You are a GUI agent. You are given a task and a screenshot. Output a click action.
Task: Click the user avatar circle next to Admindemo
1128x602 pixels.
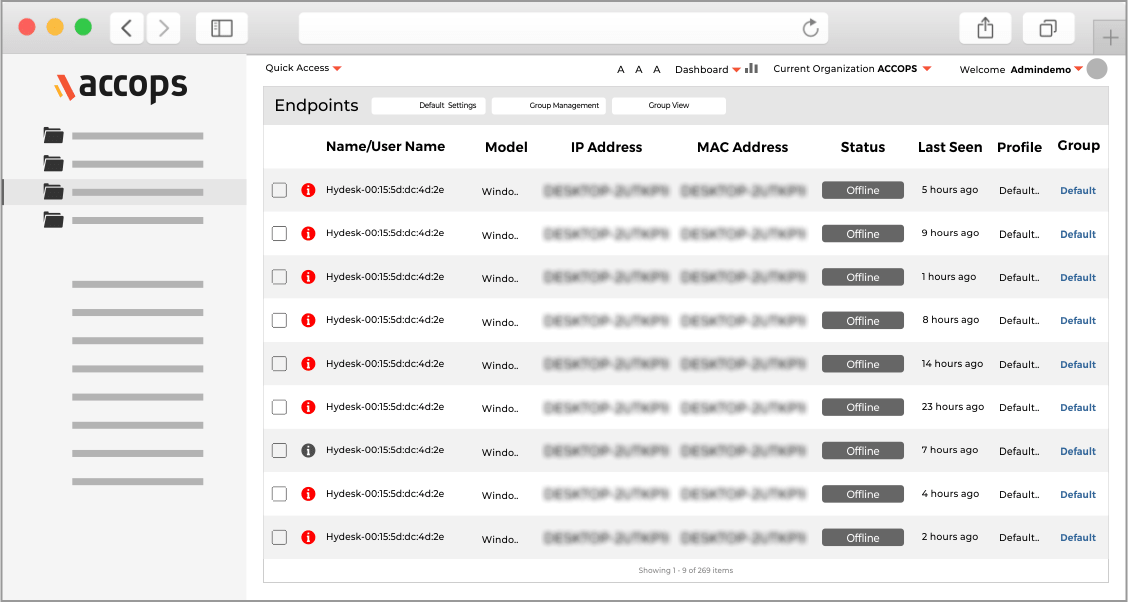click(x=1096, y=68)
